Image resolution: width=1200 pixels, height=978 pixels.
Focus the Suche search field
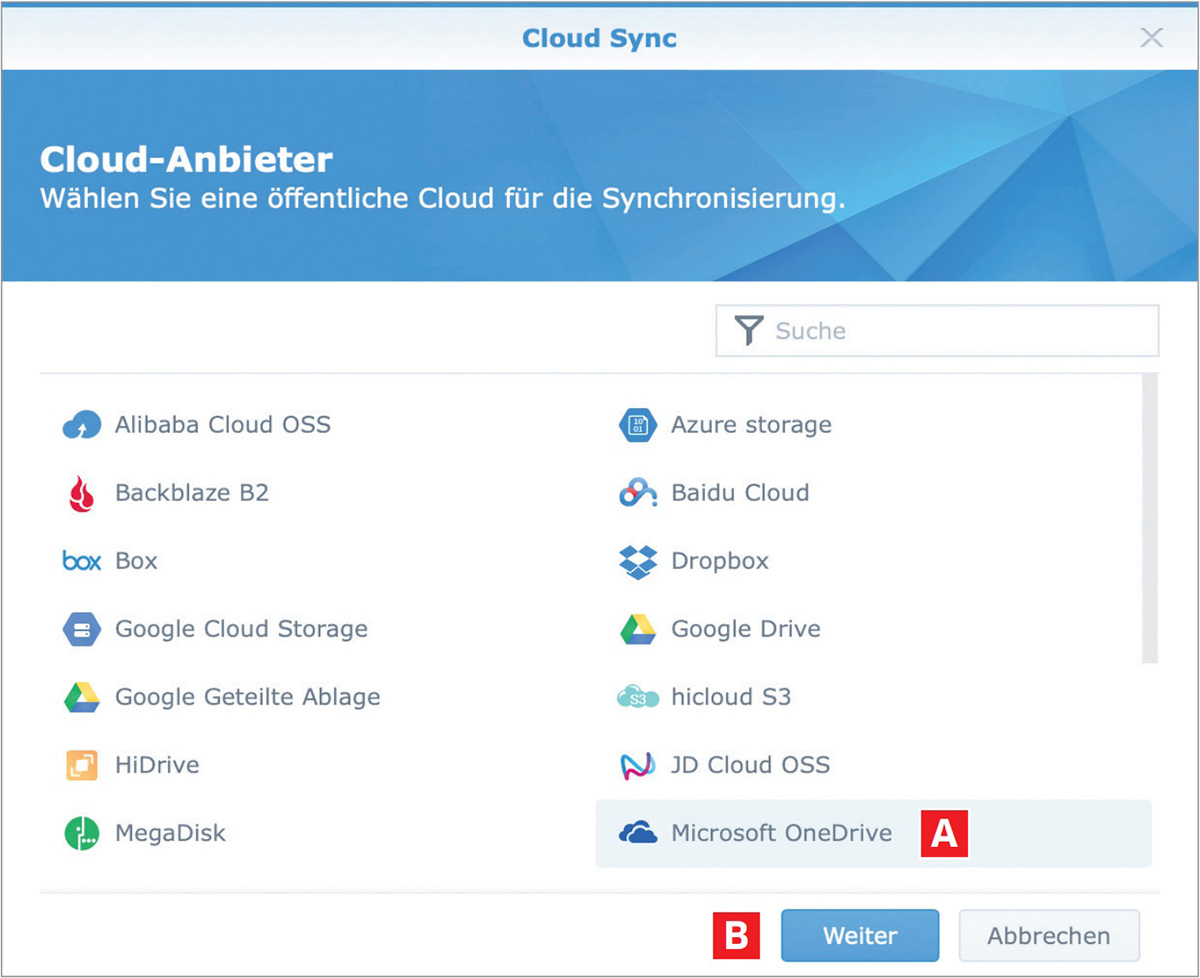click(937, 331)
